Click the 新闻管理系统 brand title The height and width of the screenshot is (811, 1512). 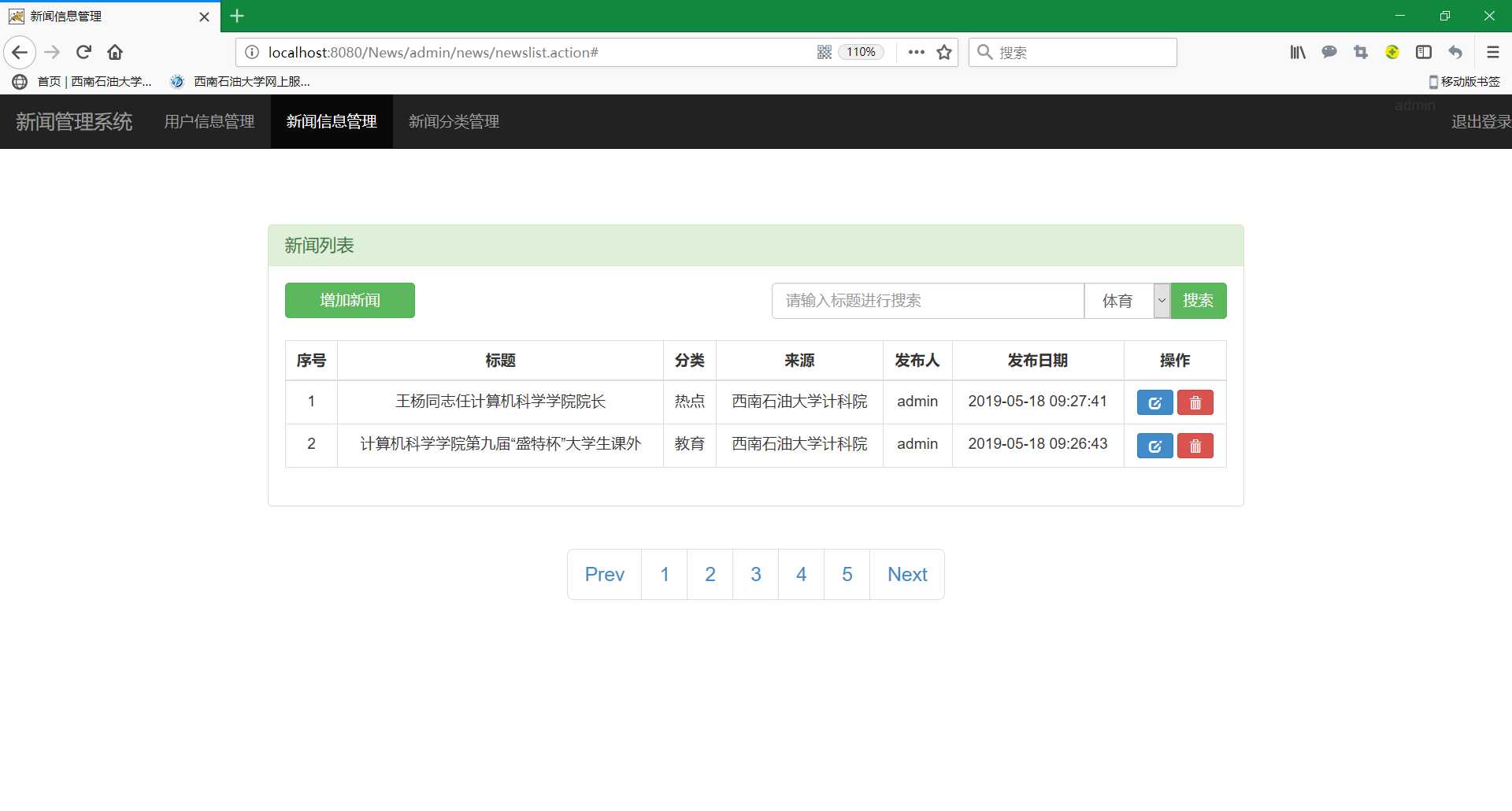(74, 122)
